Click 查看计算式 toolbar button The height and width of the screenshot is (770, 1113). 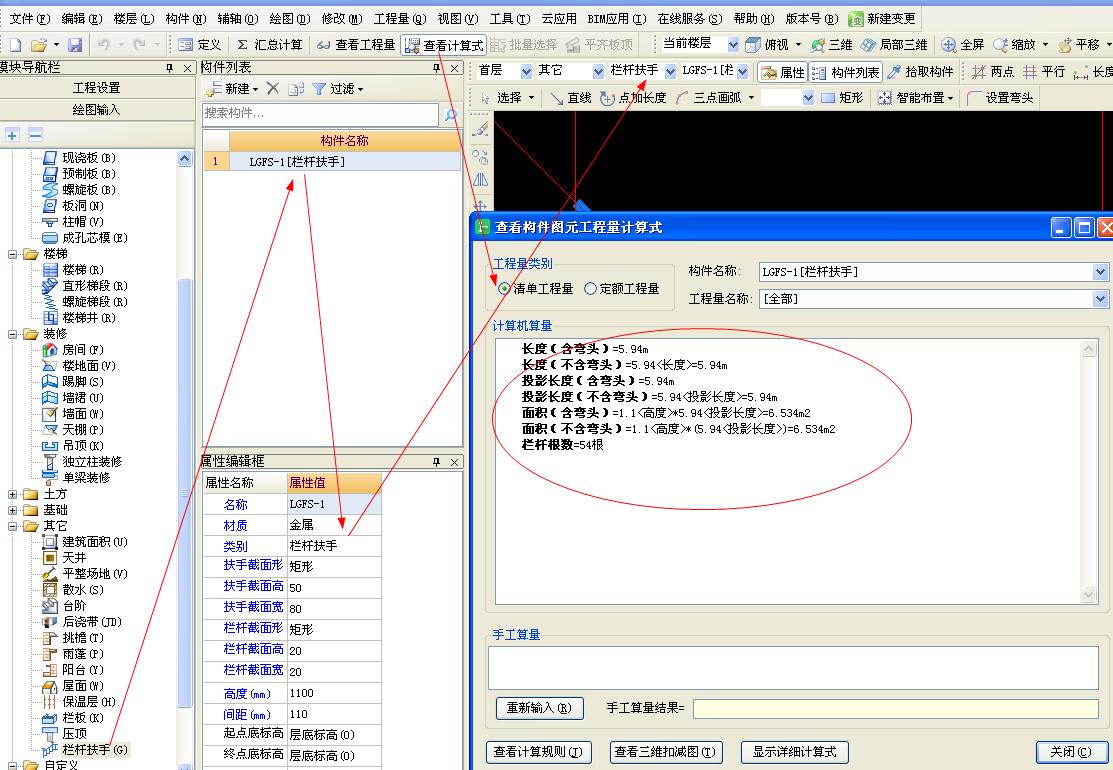click(x=444, y=45)
